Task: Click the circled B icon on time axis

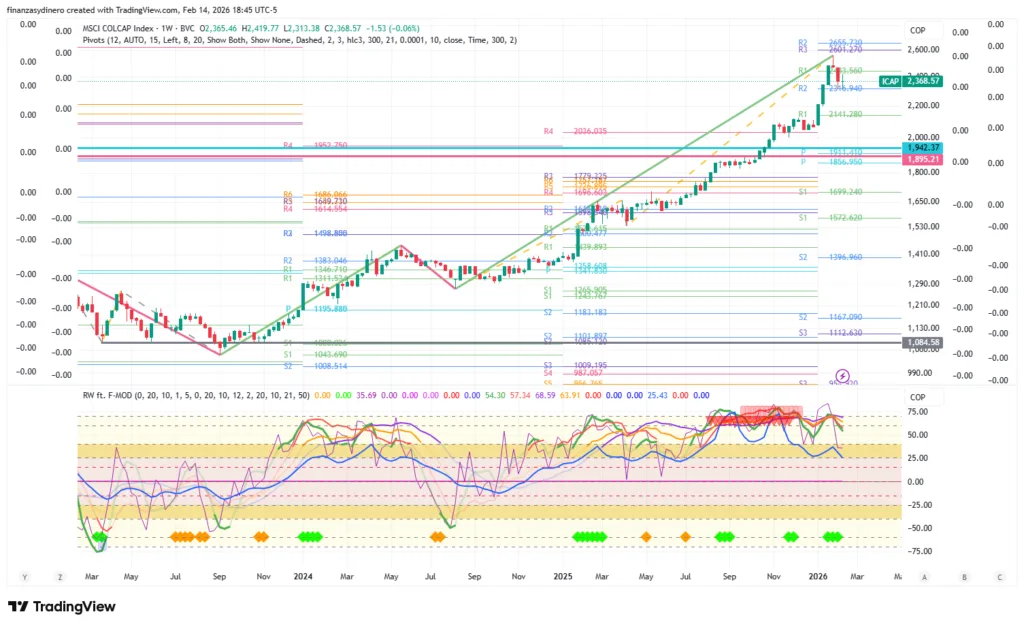Action: tap(963, 577)
